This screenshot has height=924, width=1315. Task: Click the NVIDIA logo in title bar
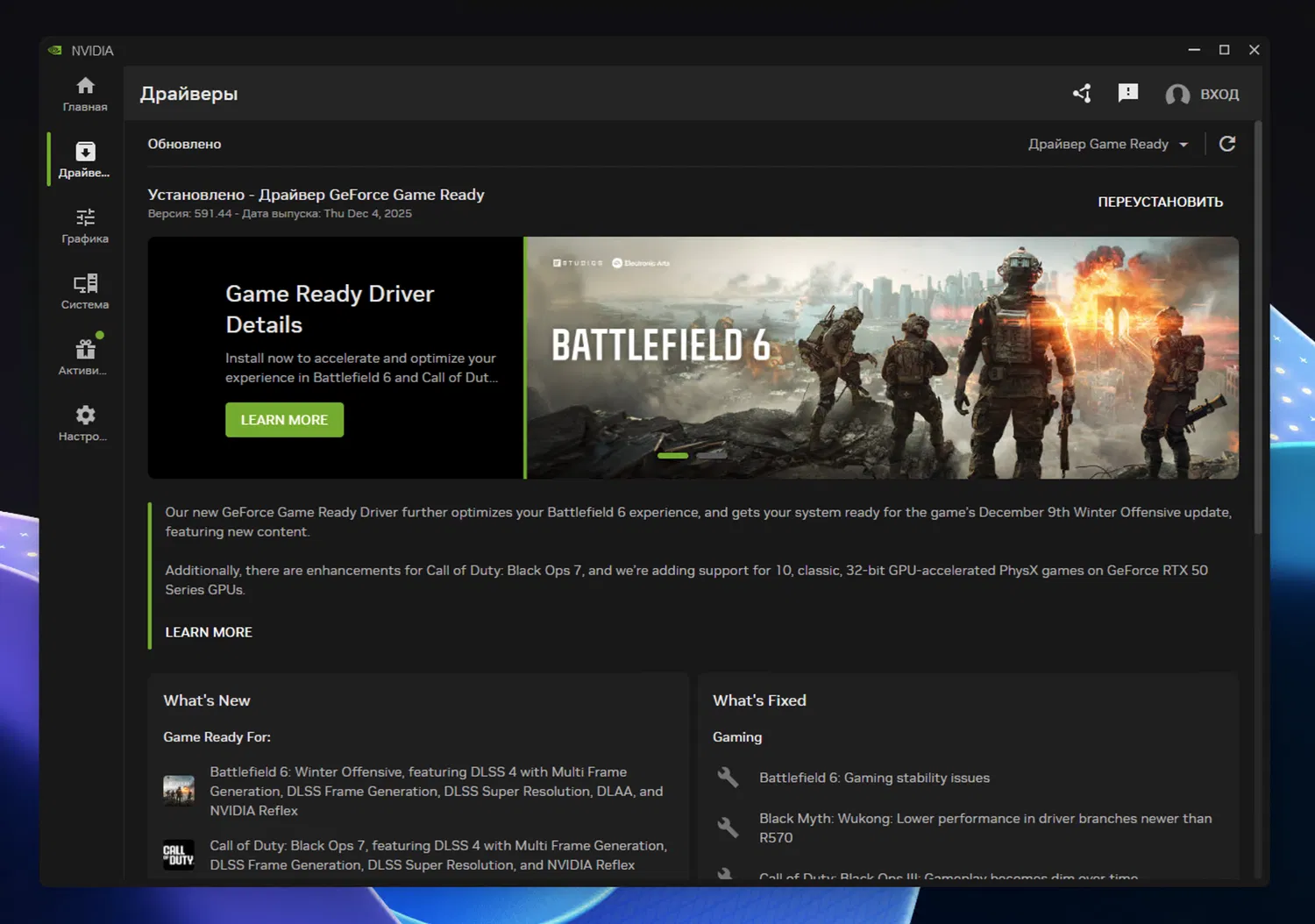(55, 51)
